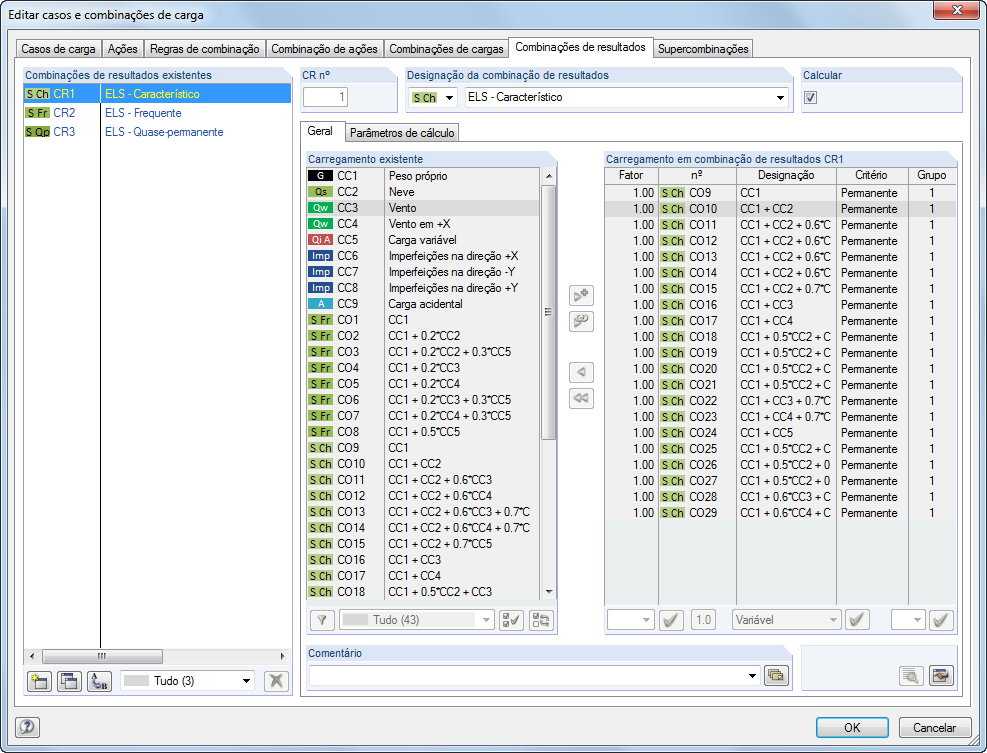Open the group number dropdown
Image resolution: width=987 pixels, height=753 pixels.
(x=916, y=620)
